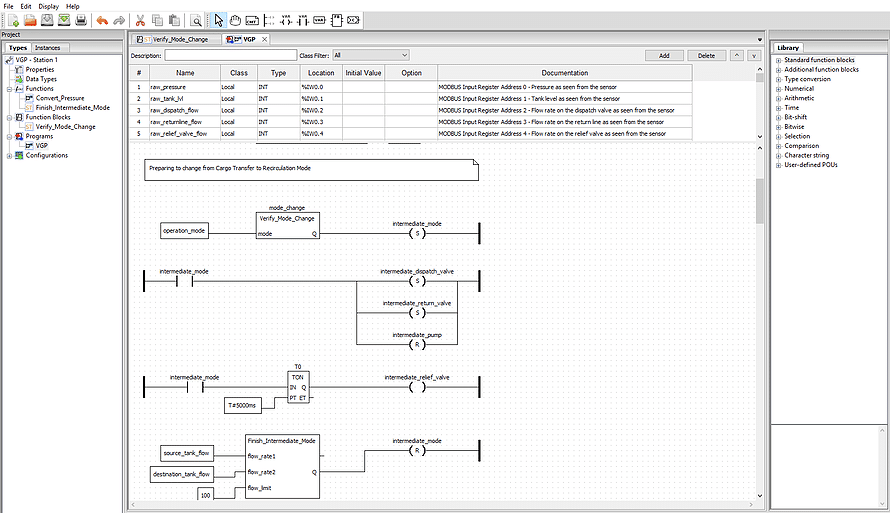Expand Standard function blocks in Library

coord(779,60)
